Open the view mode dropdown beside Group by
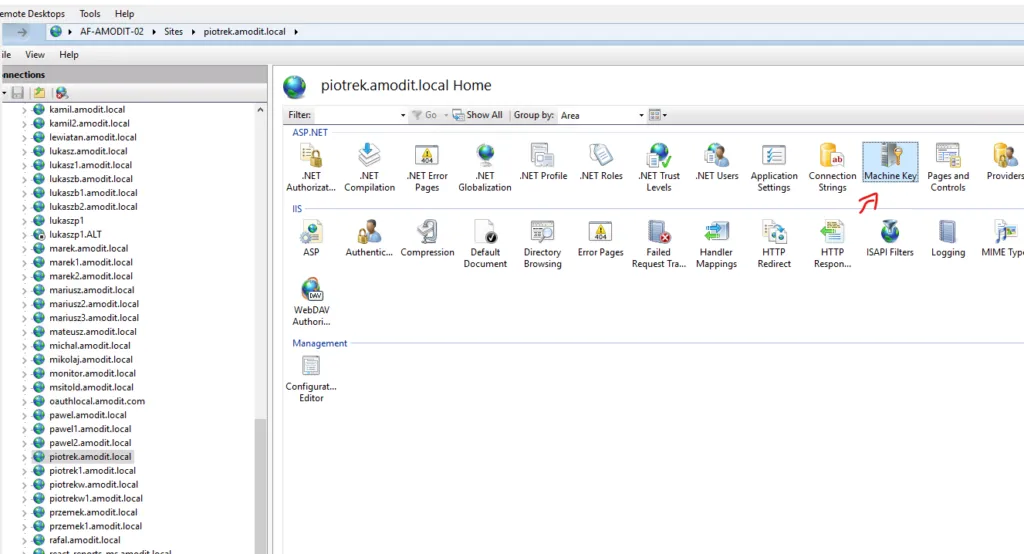Viewport: 1024px width, 554px height. 658,115
